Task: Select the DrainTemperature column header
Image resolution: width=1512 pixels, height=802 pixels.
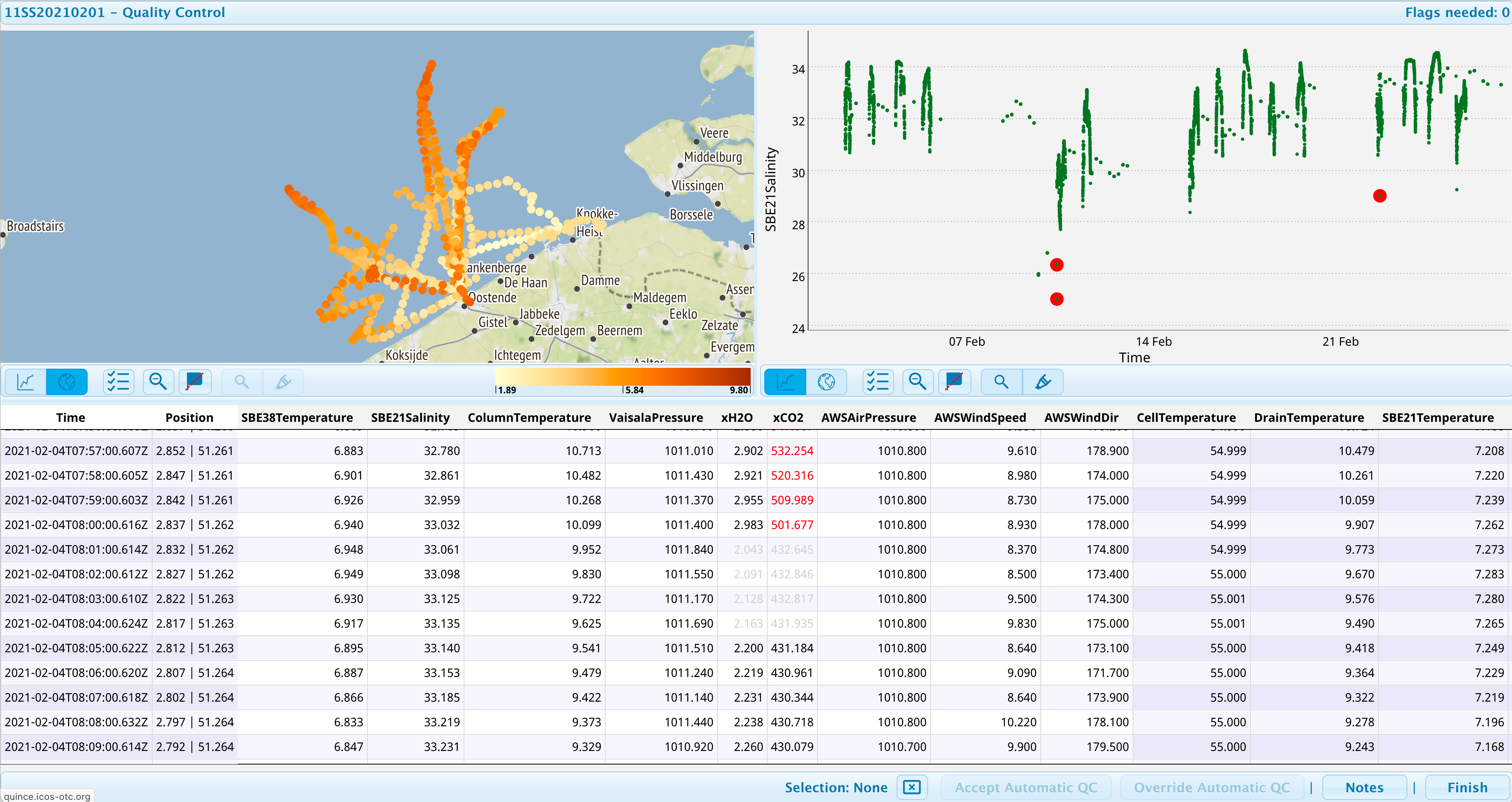Action: [x=1308, y=417]
